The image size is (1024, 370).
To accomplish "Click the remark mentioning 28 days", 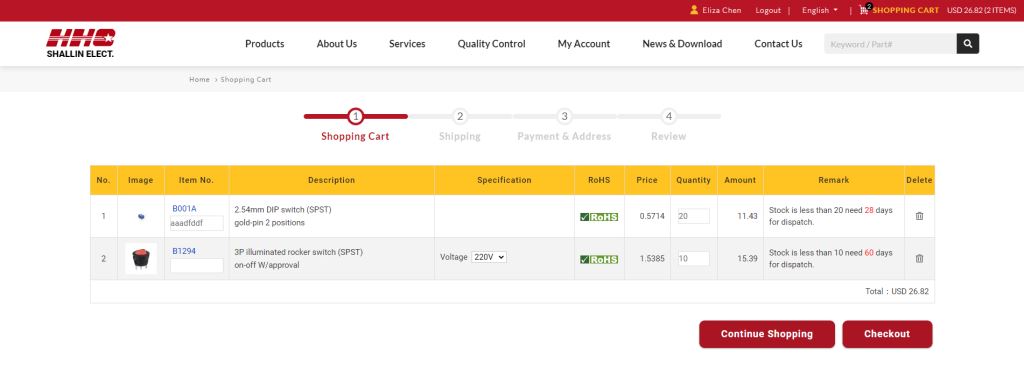I will [x=831, y=216].
